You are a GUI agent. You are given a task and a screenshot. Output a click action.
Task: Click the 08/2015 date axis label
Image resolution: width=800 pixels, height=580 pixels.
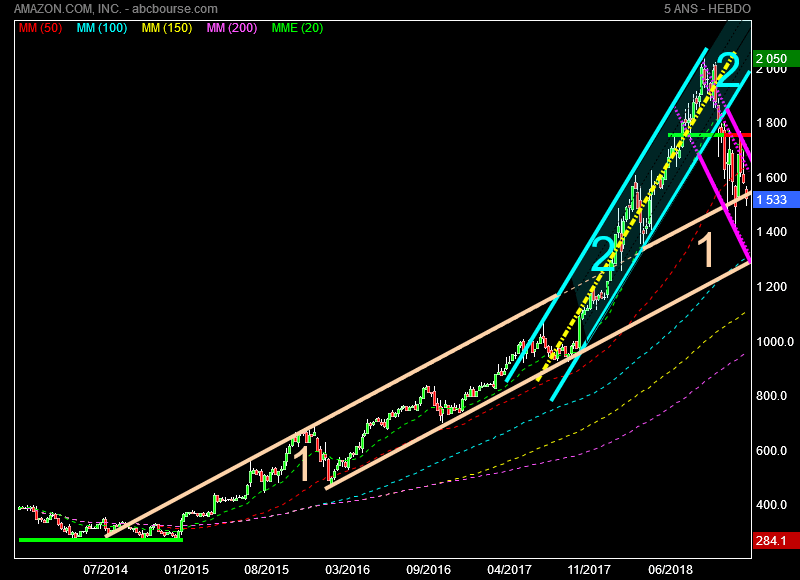click(267, 570)
